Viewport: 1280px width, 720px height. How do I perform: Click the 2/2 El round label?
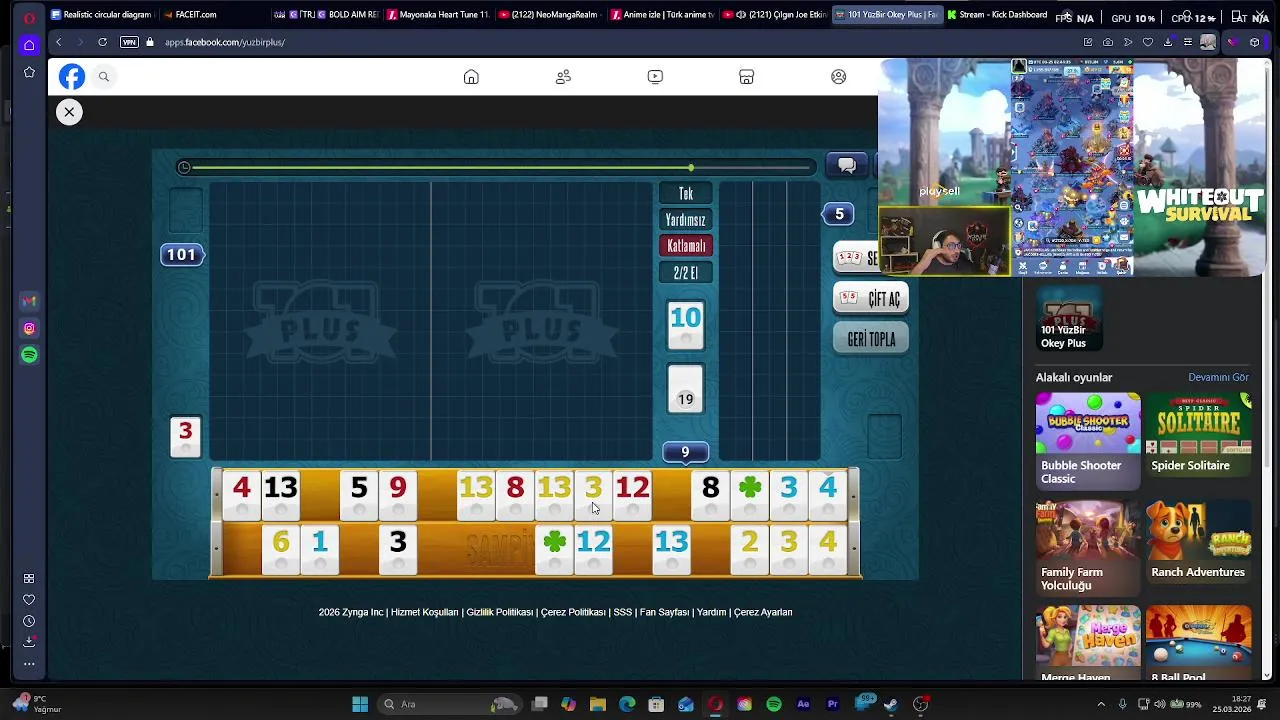tap(686, 273)
